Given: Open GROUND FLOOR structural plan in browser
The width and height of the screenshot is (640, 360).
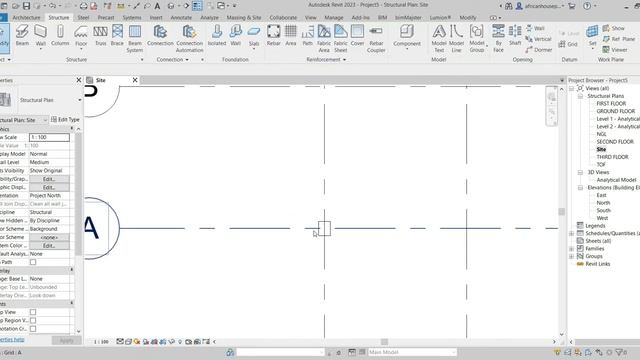Looking at the screenshot, I should click(x=616, y=111).
